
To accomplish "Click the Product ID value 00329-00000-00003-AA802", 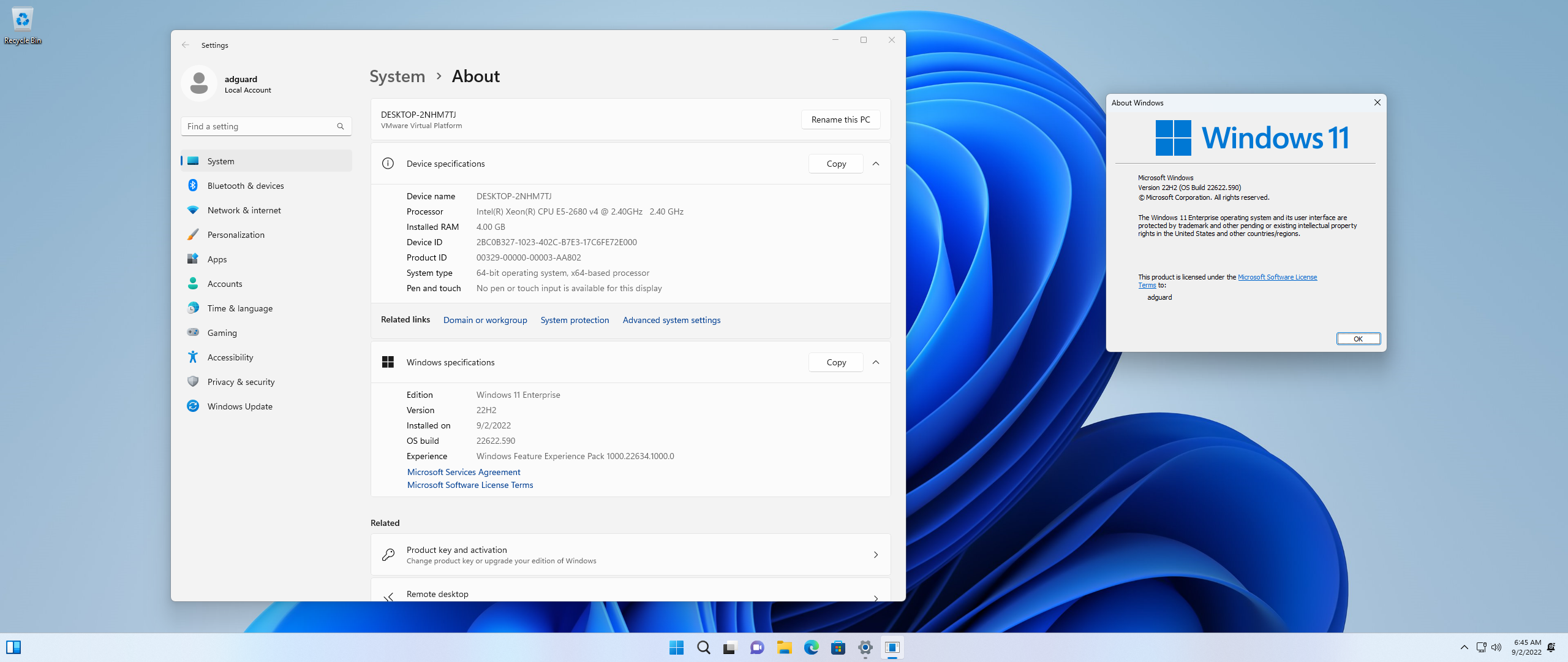I will click(x=529, y=257).
